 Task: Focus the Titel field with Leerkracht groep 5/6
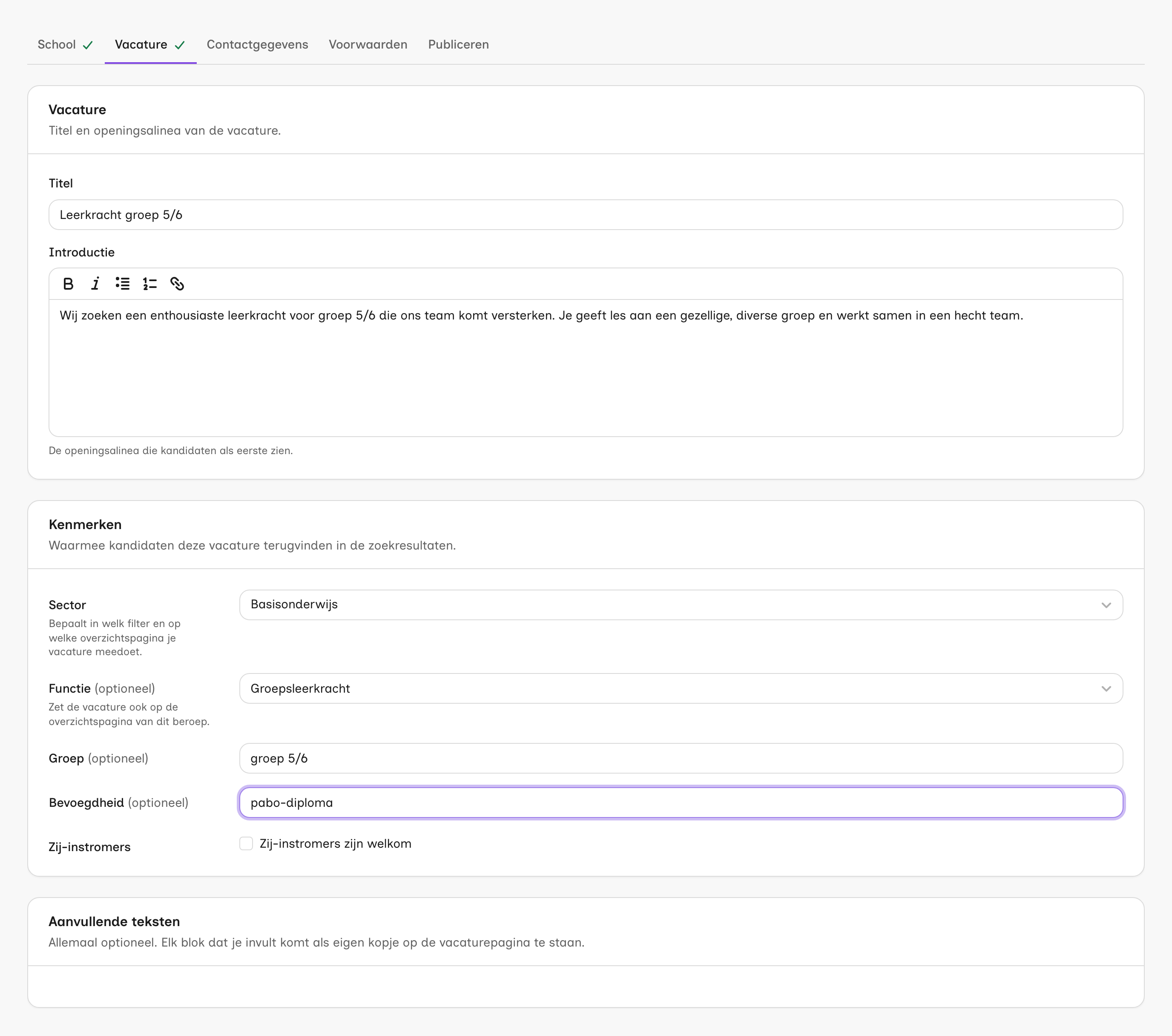pos(586,215)
